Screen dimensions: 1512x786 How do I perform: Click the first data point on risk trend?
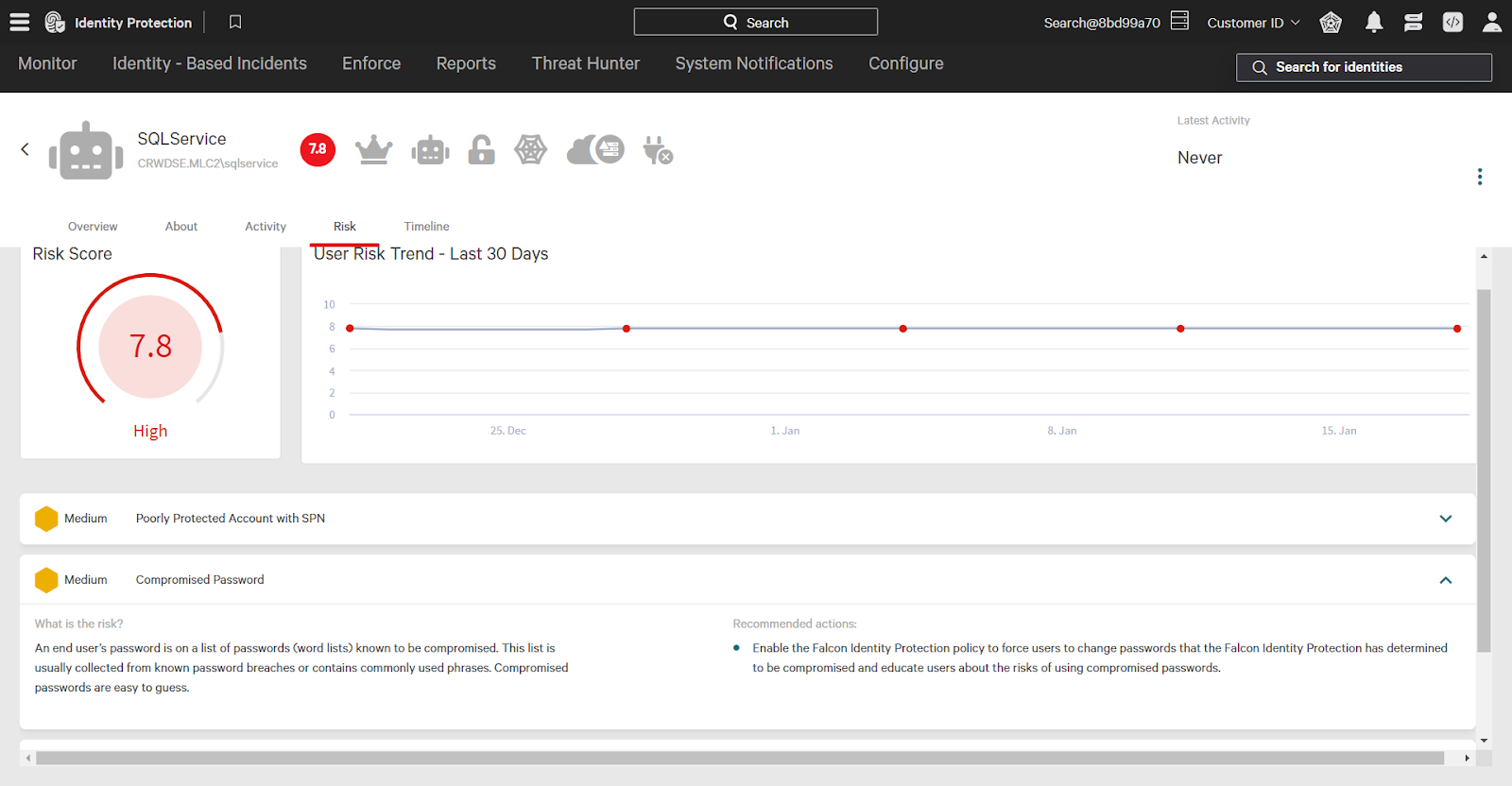click(350, 328)
